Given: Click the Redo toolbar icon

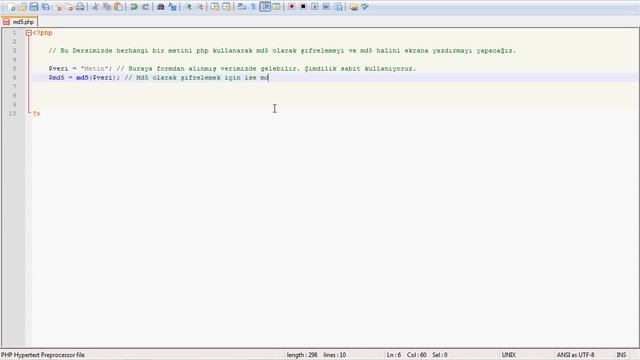Looking at the screenshot, I should pos(145,7).
